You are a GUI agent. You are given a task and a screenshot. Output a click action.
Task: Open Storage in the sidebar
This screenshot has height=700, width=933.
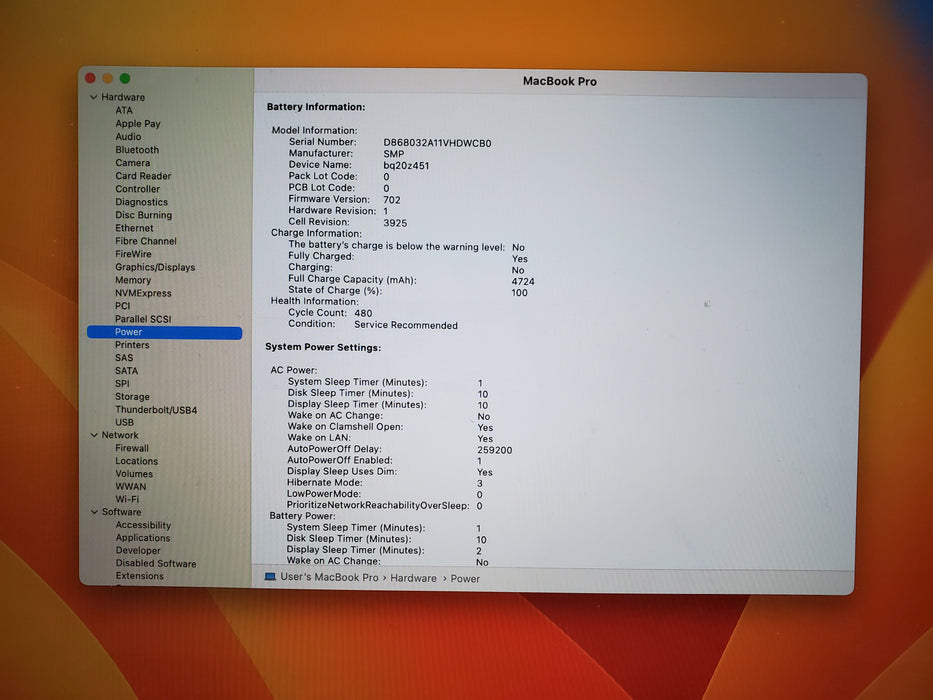coord(132,397)
